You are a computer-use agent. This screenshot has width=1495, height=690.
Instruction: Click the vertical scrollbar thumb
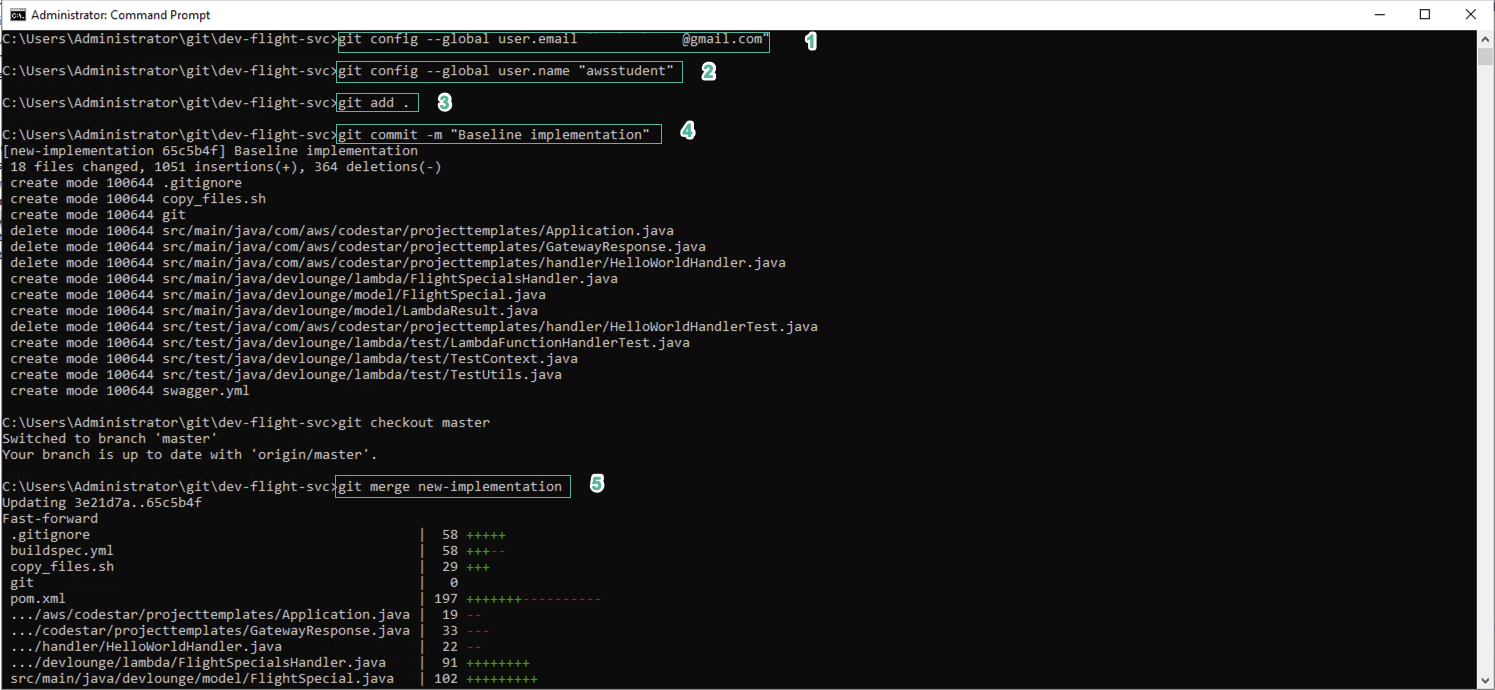(x=1485, y=56)
